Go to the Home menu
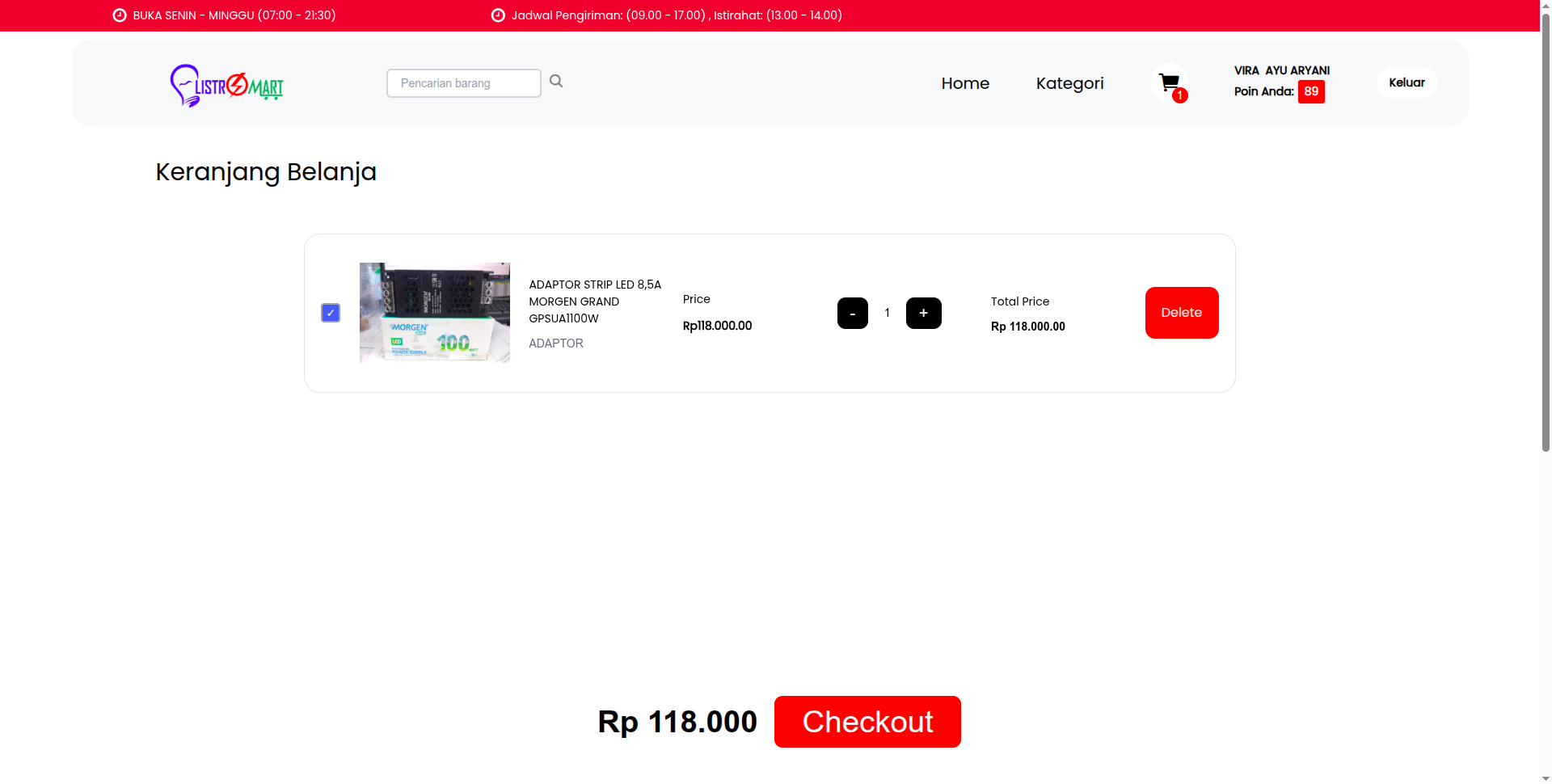Image resolution: width=1552 pixels, height=784 pixels. [965, 83]
